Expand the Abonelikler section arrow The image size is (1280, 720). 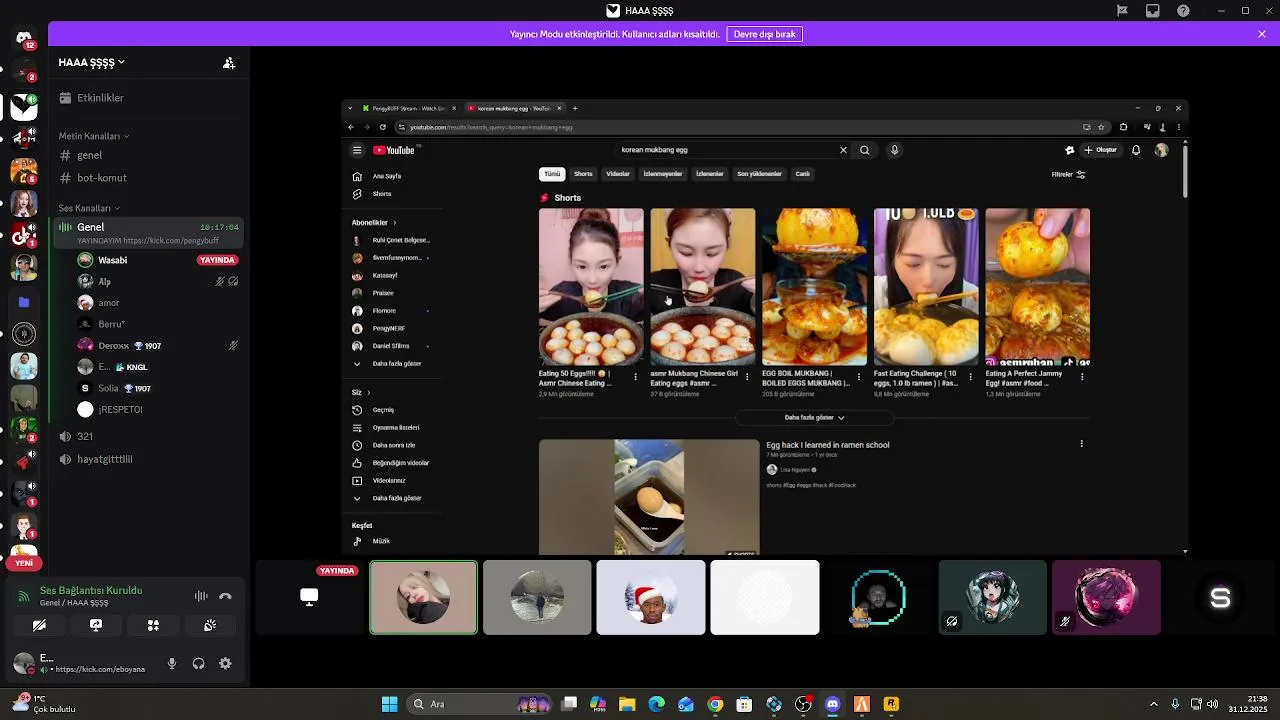click(x=394, y=223)
